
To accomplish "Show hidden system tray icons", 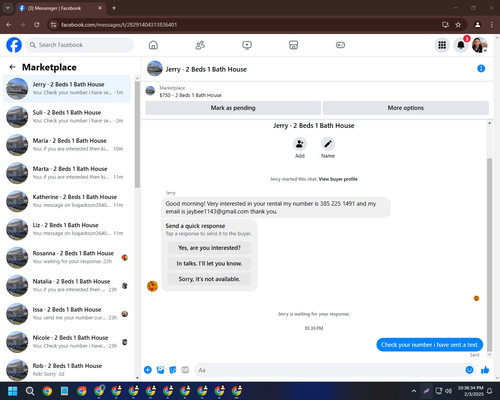I will [414, 391].
